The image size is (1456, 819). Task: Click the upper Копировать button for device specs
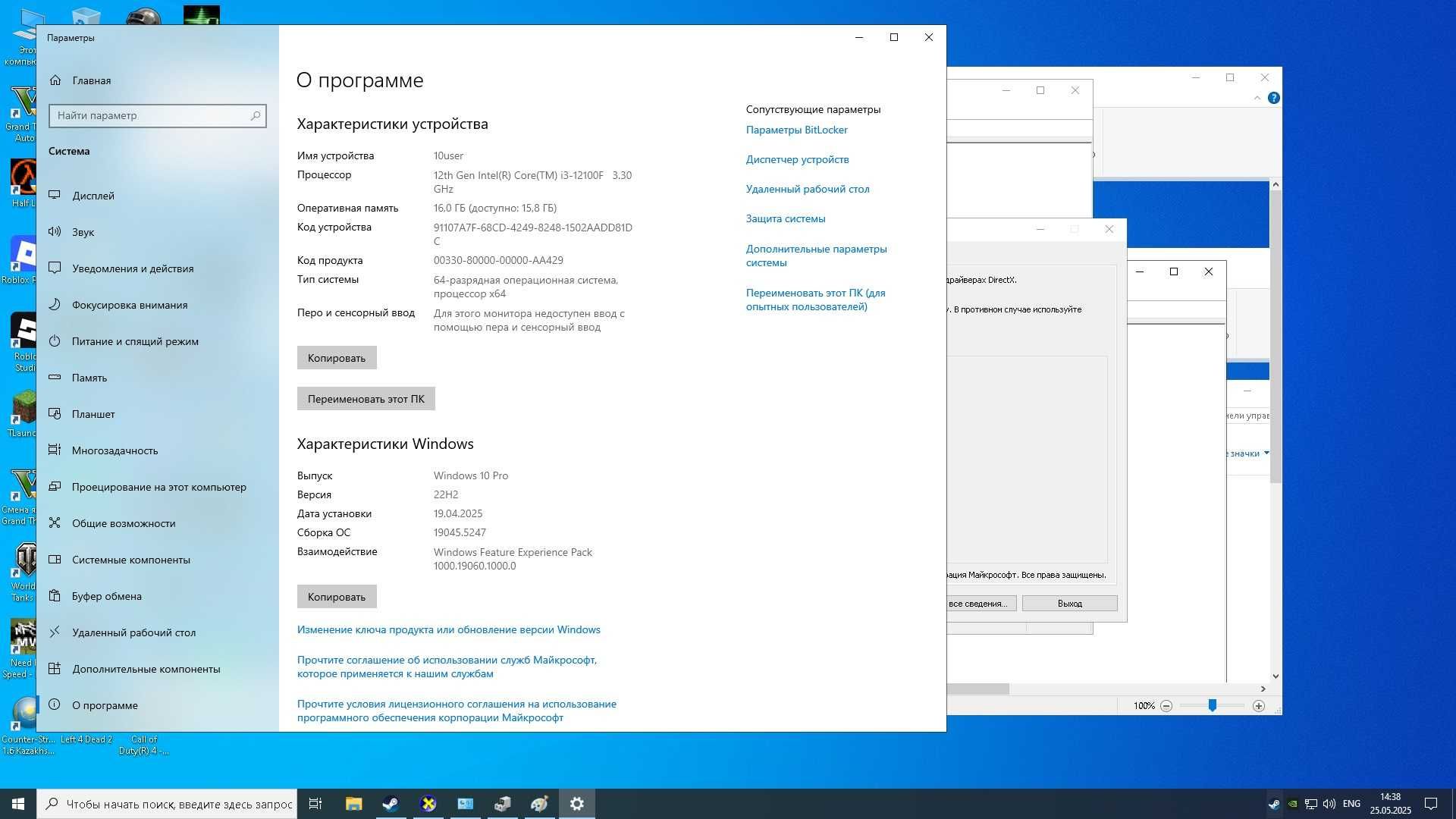[337, 358]
